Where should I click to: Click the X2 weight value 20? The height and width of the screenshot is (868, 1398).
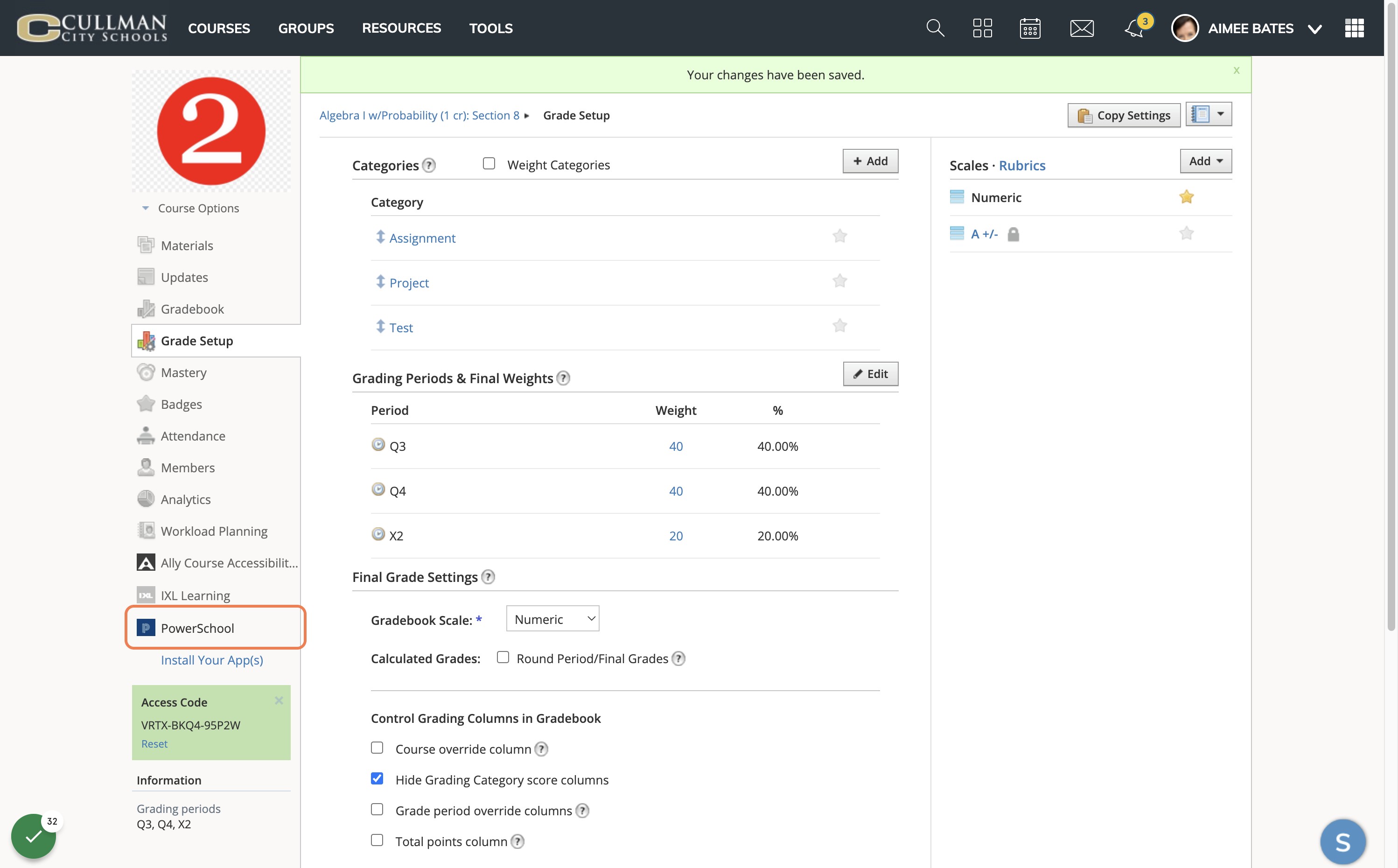(676, 536)
